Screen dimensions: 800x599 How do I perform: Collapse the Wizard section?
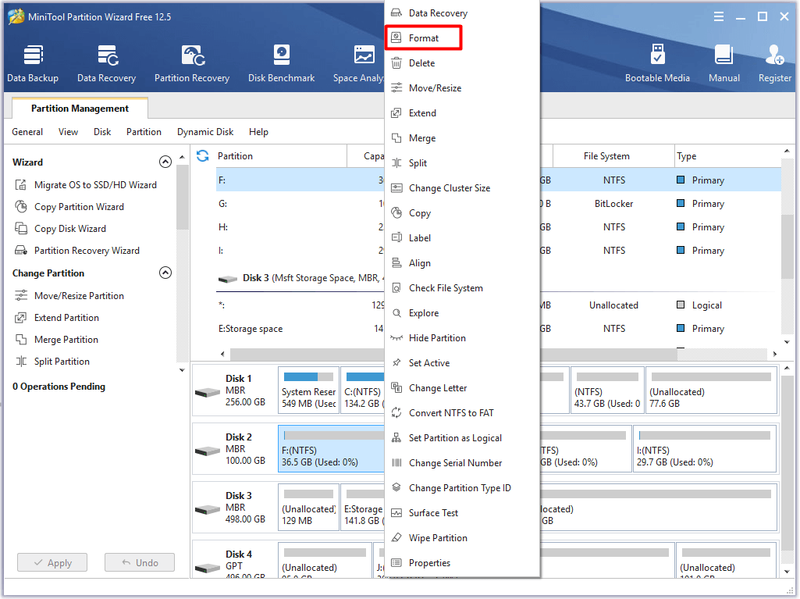click(165, 162)
